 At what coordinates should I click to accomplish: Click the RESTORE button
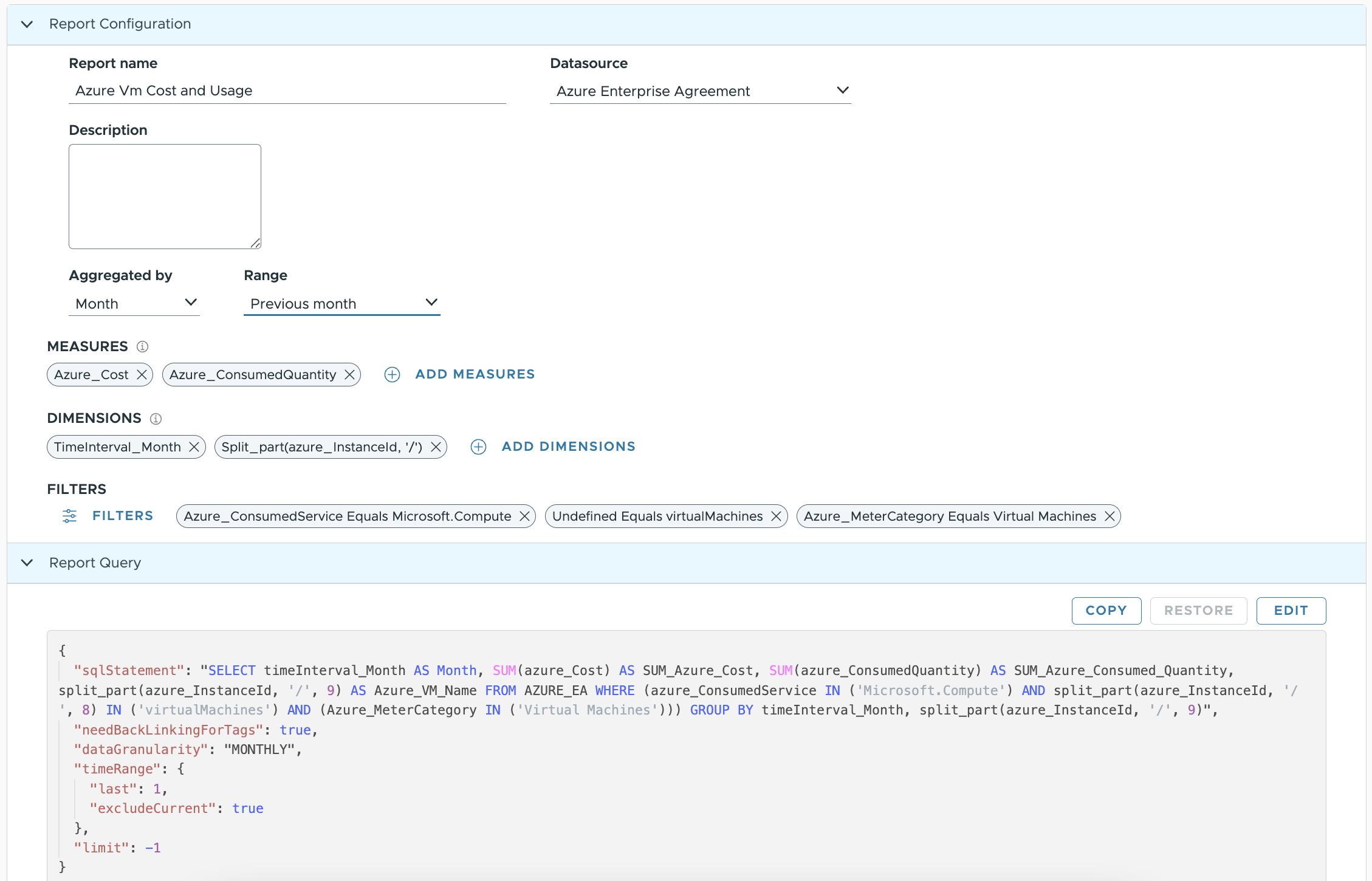pyautogui.click(x=1198, y=611)
